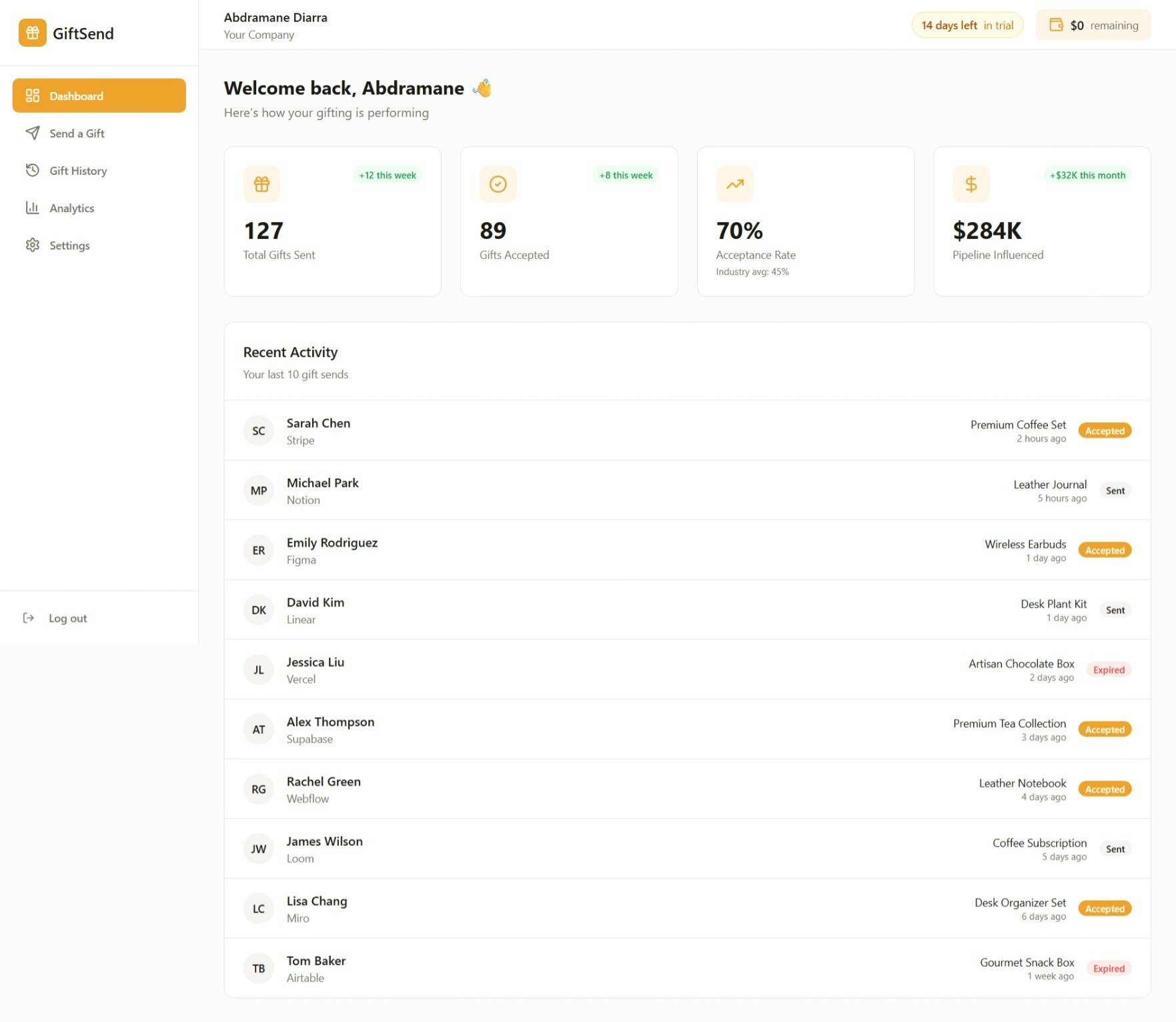Click the 70% Acceptance Rate value

(x=739, y=230)
